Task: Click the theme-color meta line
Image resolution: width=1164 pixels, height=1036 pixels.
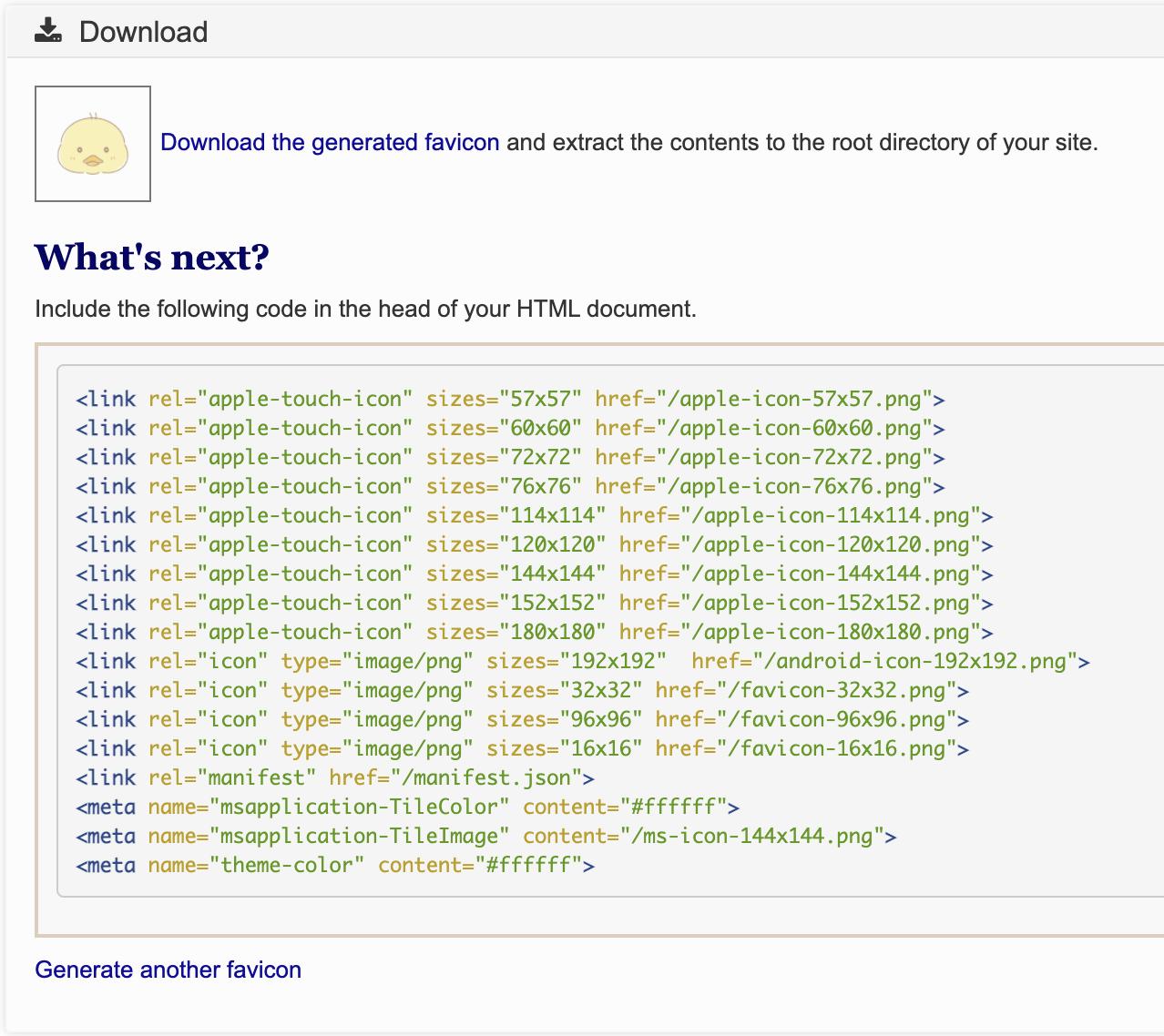Action: [335, 865]
